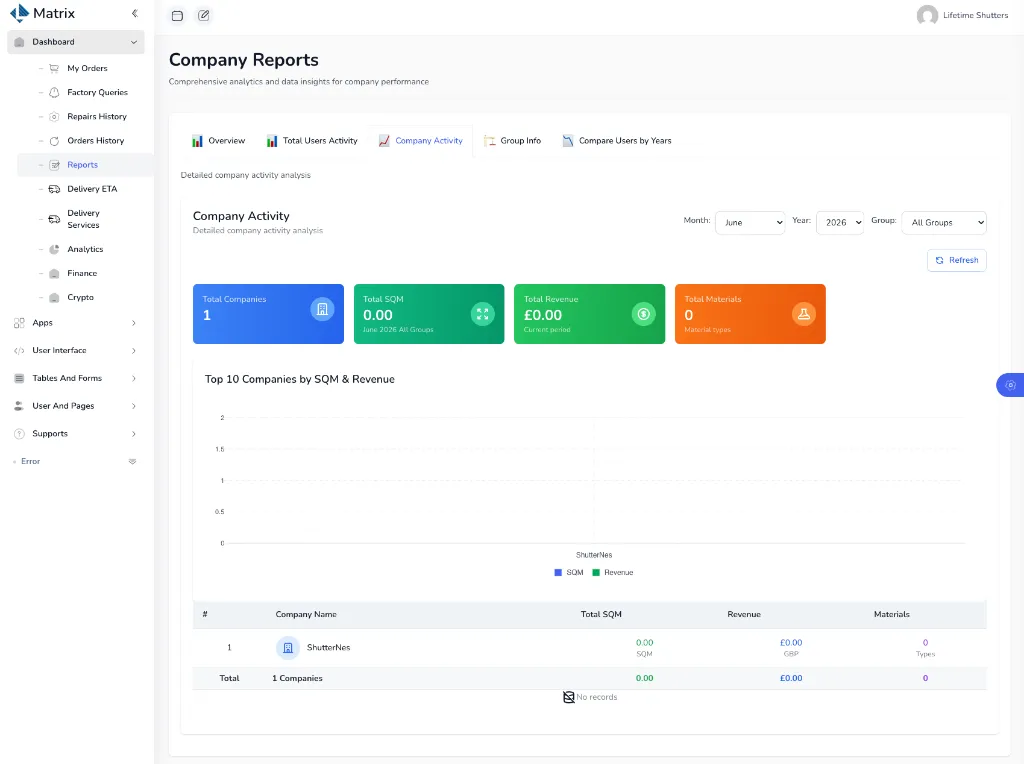Click the Analytics pie chart icon
The width and height of the screenshot is (1024, 764).
point(54,249)
